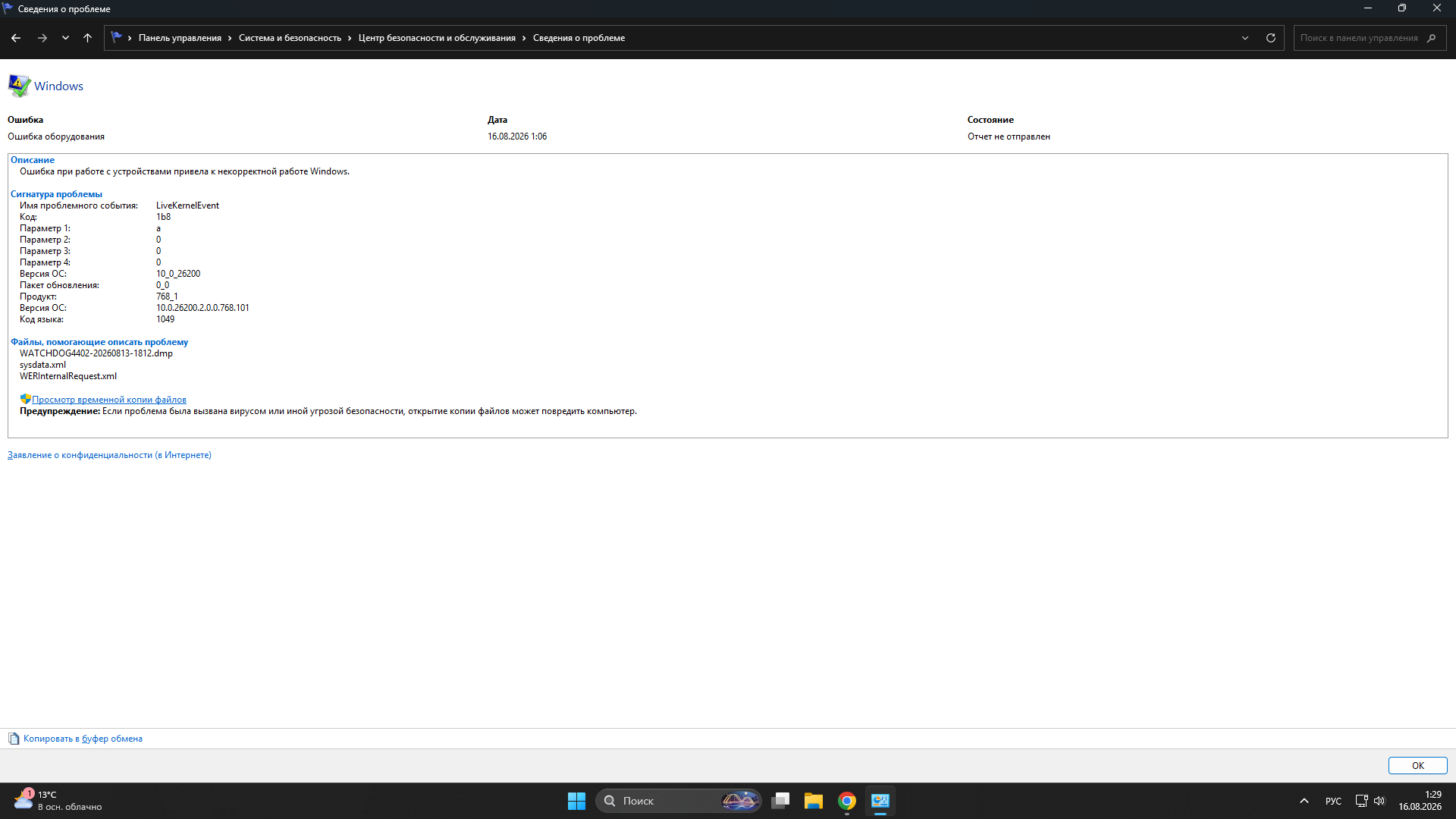
Task: Select the WATCHDOG4402-20260813-1812.dmp file name
Action: tap(96, 353)
